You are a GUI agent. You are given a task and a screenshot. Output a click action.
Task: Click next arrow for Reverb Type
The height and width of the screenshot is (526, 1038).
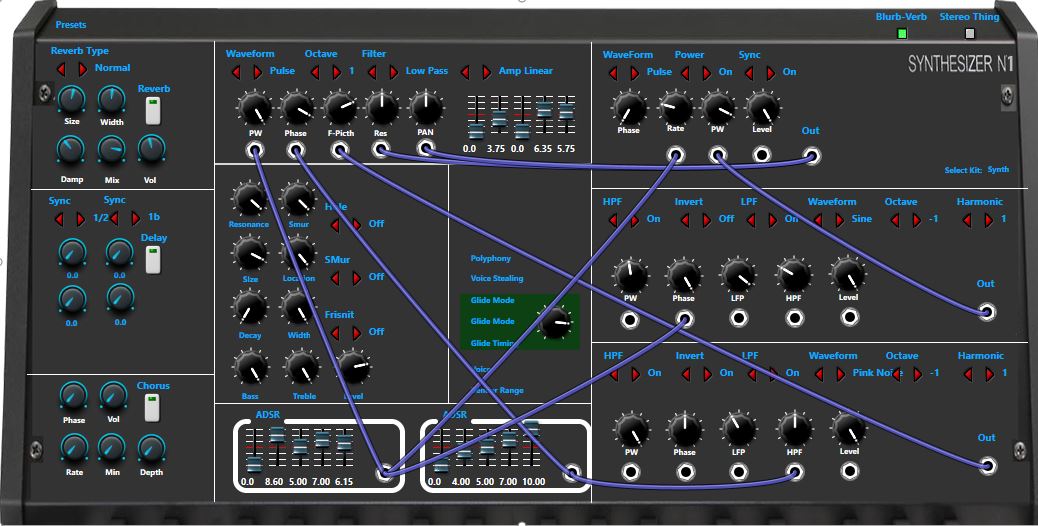(82, 69)
